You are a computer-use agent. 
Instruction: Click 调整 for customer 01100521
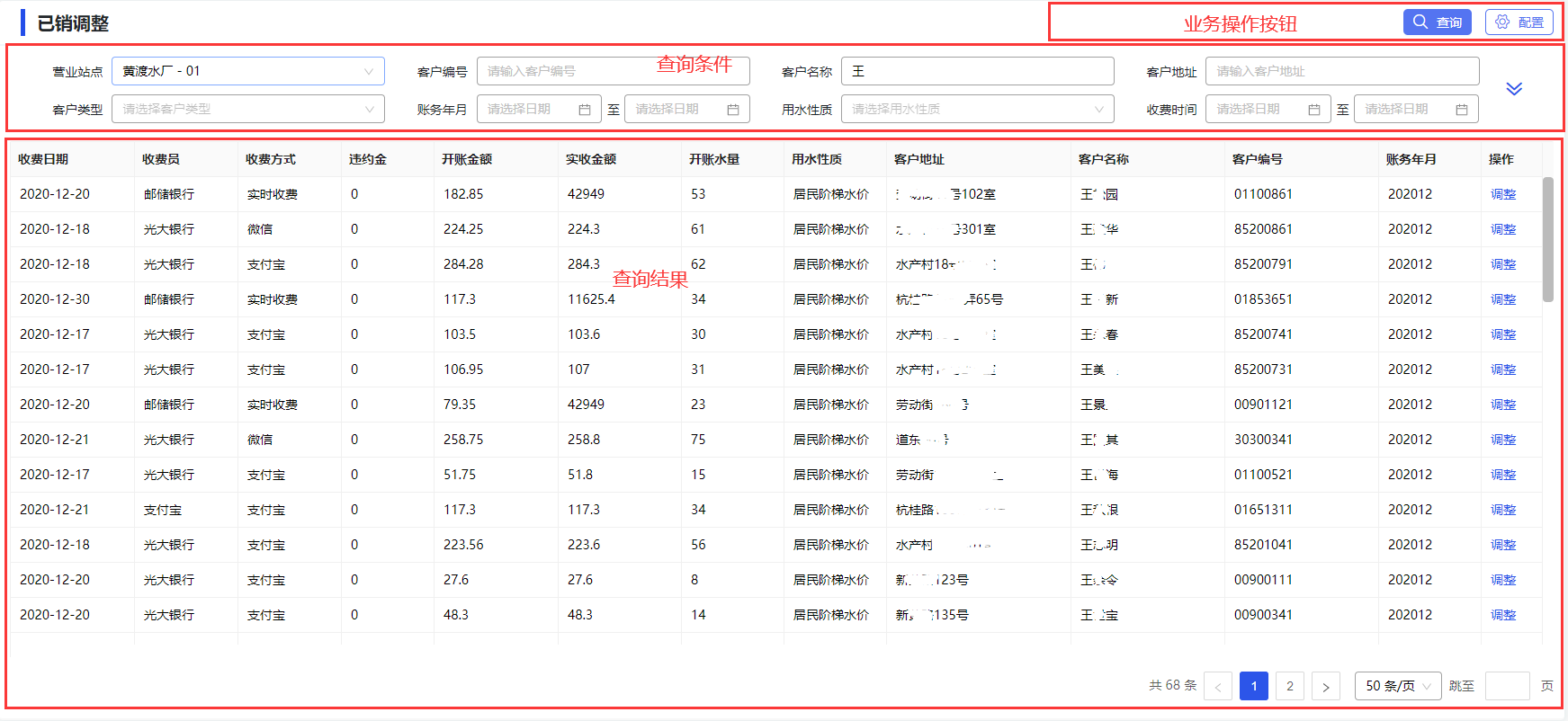click(1503, 475)
